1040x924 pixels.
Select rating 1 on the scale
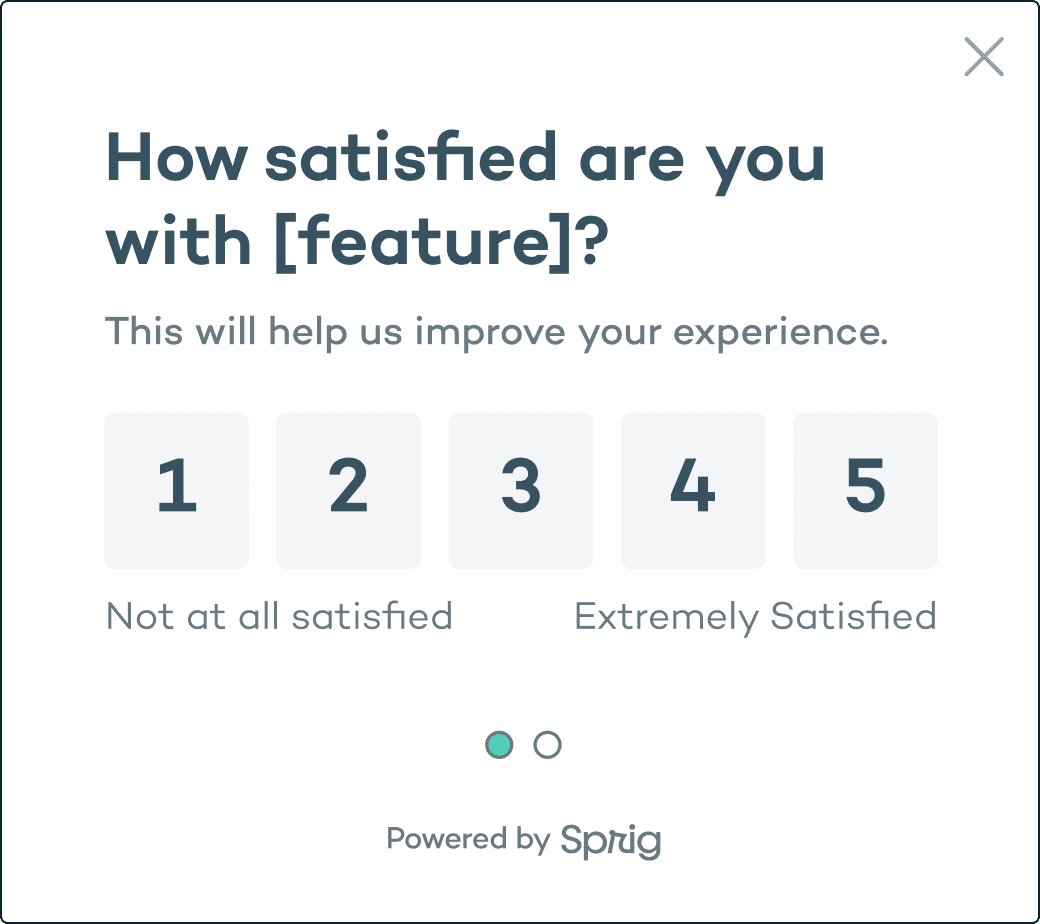[x=176, y=490]
